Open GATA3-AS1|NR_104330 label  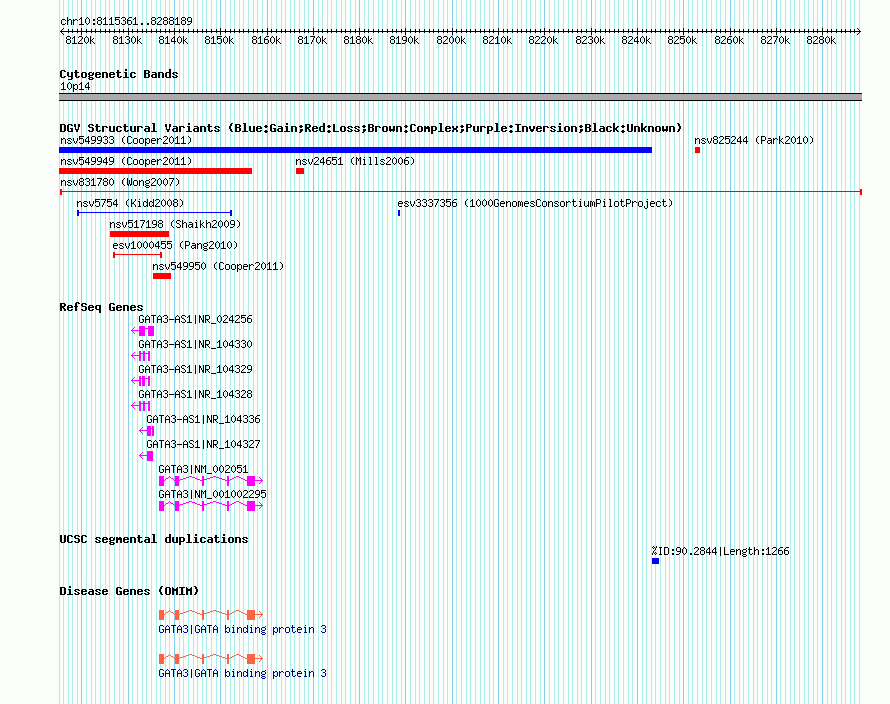(195, 344)
